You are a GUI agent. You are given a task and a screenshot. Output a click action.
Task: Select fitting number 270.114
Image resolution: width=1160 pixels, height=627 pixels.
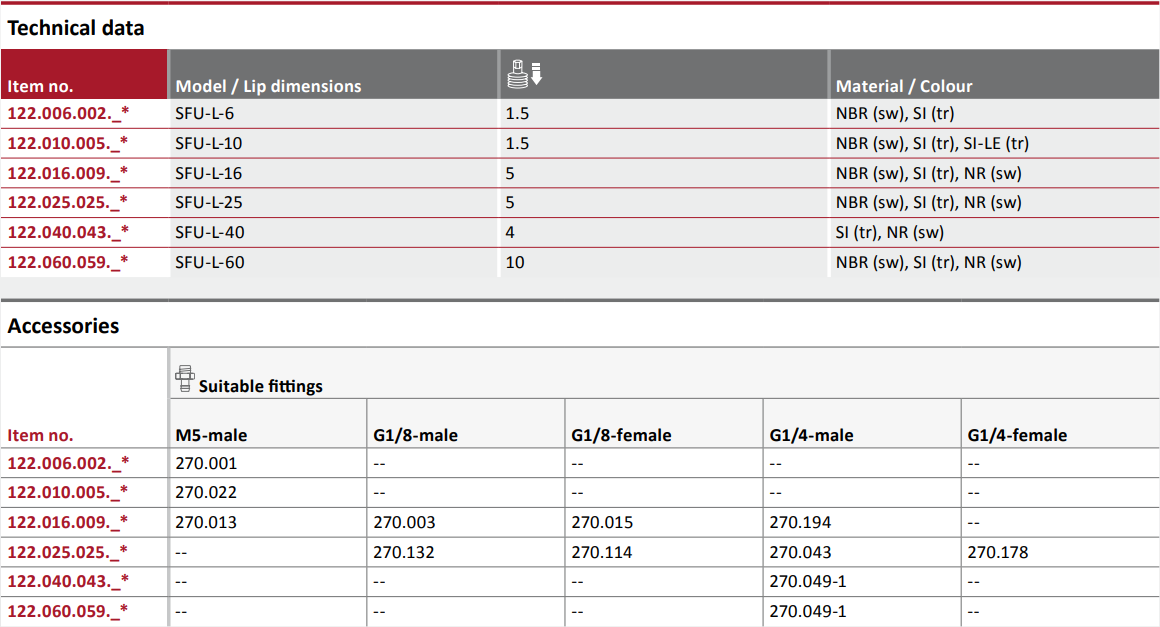(x=602, y=552)
